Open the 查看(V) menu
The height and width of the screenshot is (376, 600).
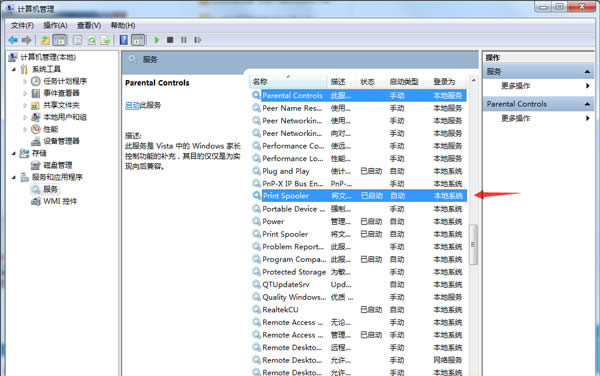click(89, 26)
